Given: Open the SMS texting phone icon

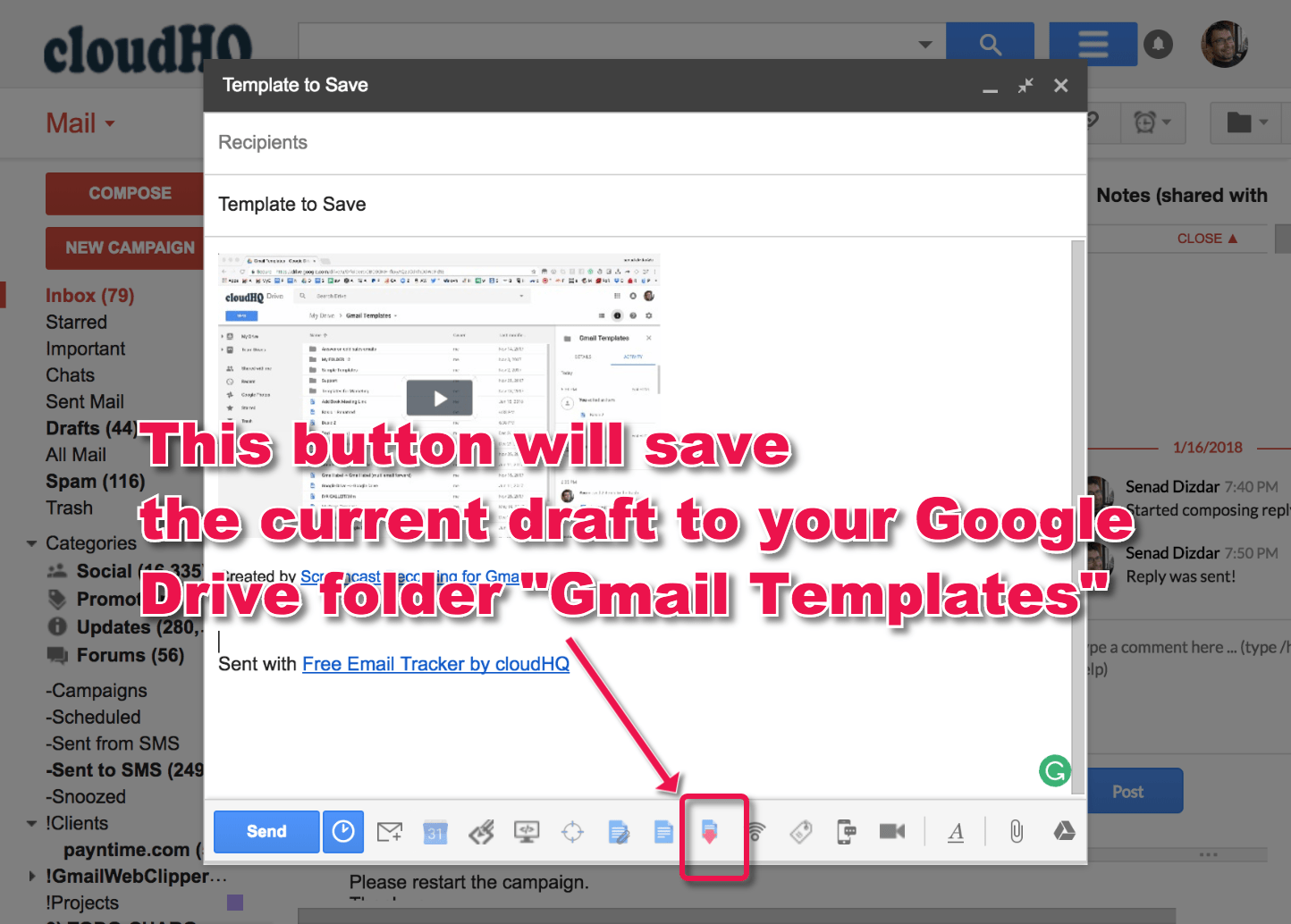Looking at the screenshot, I should [846, 831].
